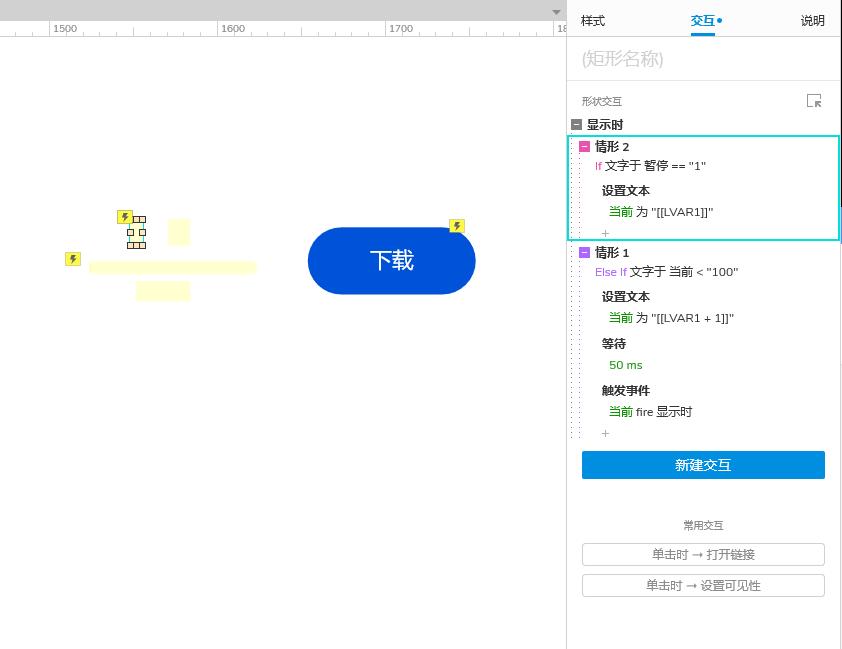The image size is (842, 649).
Task: Collapse the 显示时 event
Action: tap(577, 125)
